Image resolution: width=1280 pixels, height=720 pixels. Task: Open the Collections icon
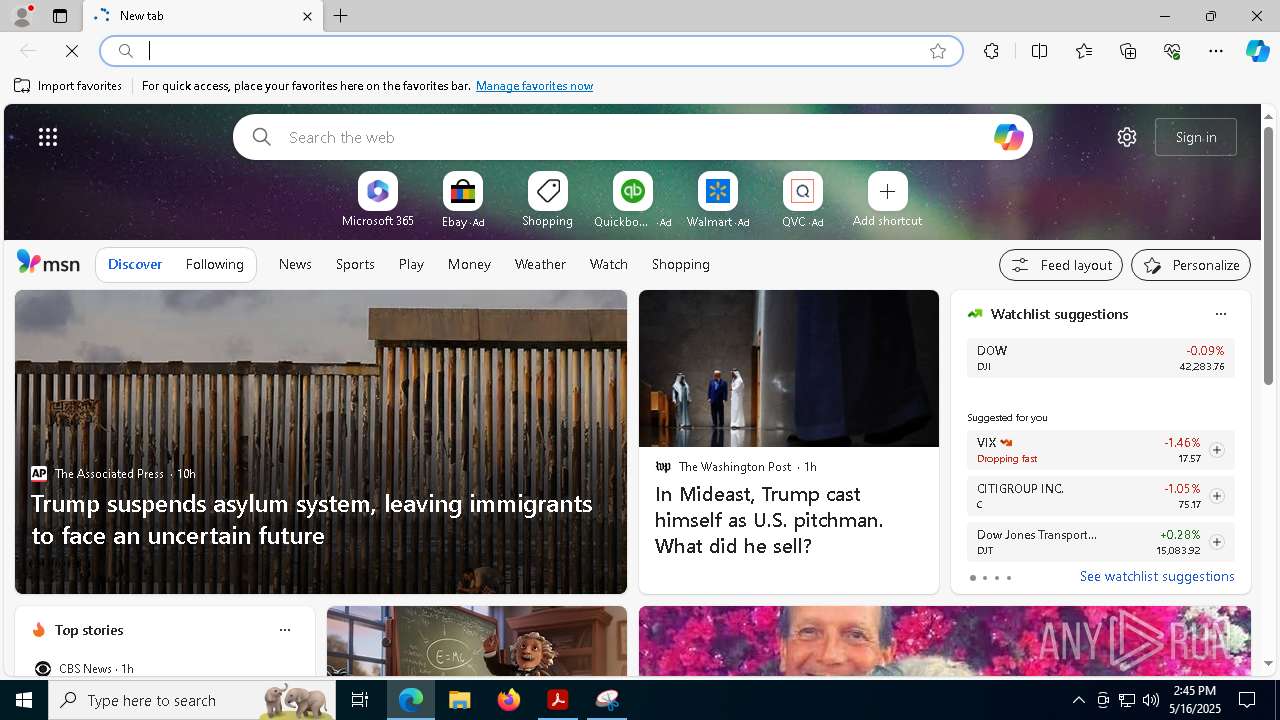point(1128,51)
